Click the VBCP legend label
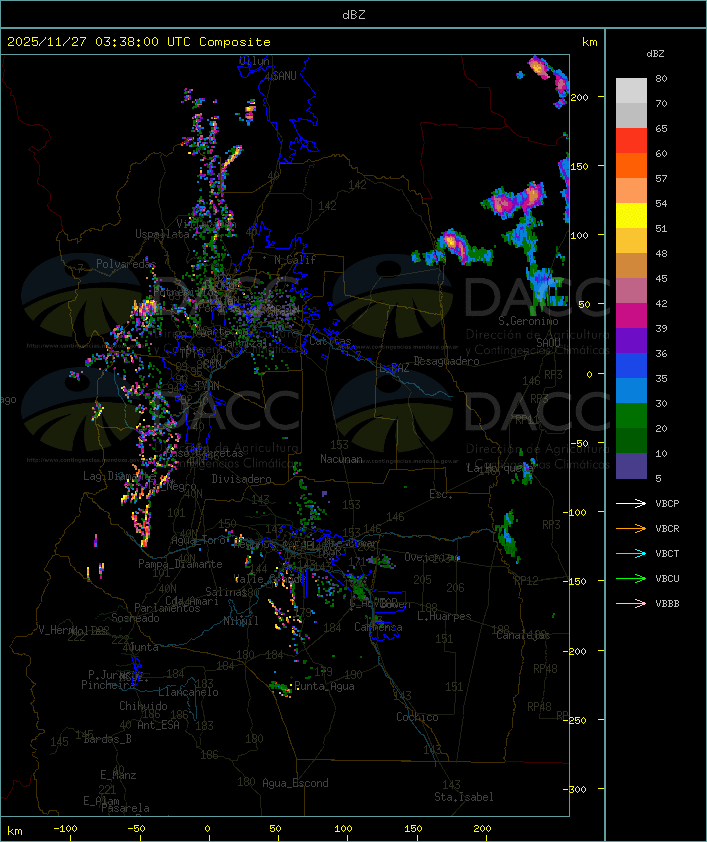 point(667,504)
